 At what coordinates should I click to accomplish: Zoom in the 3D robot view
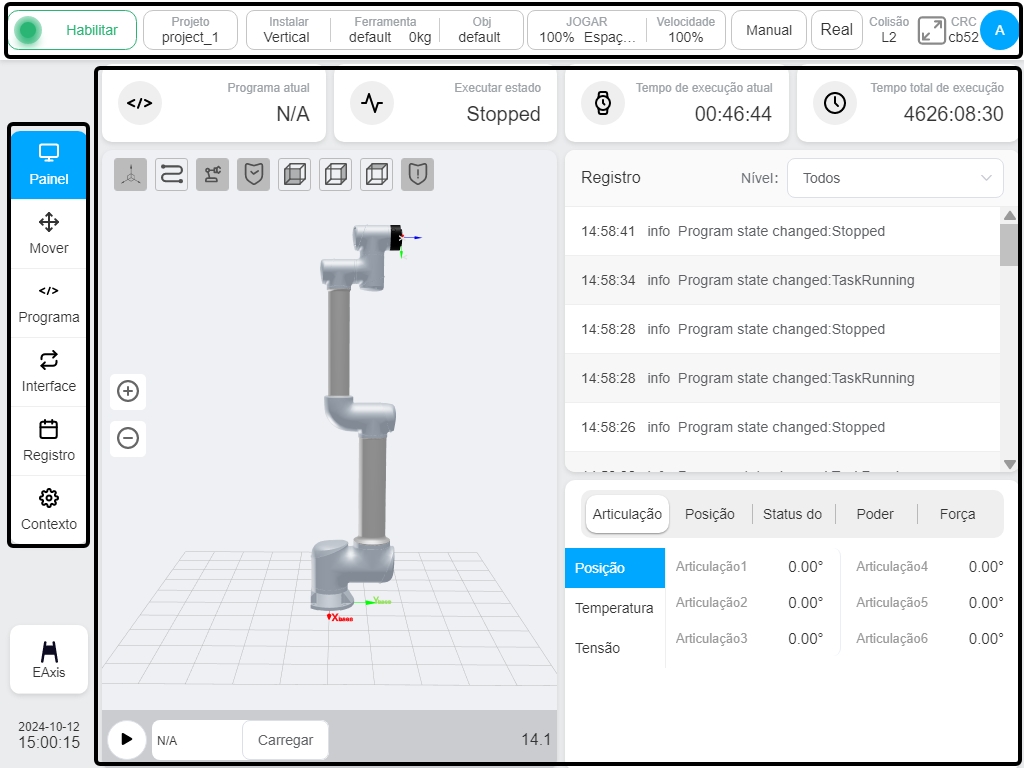[x=128, y=391]
